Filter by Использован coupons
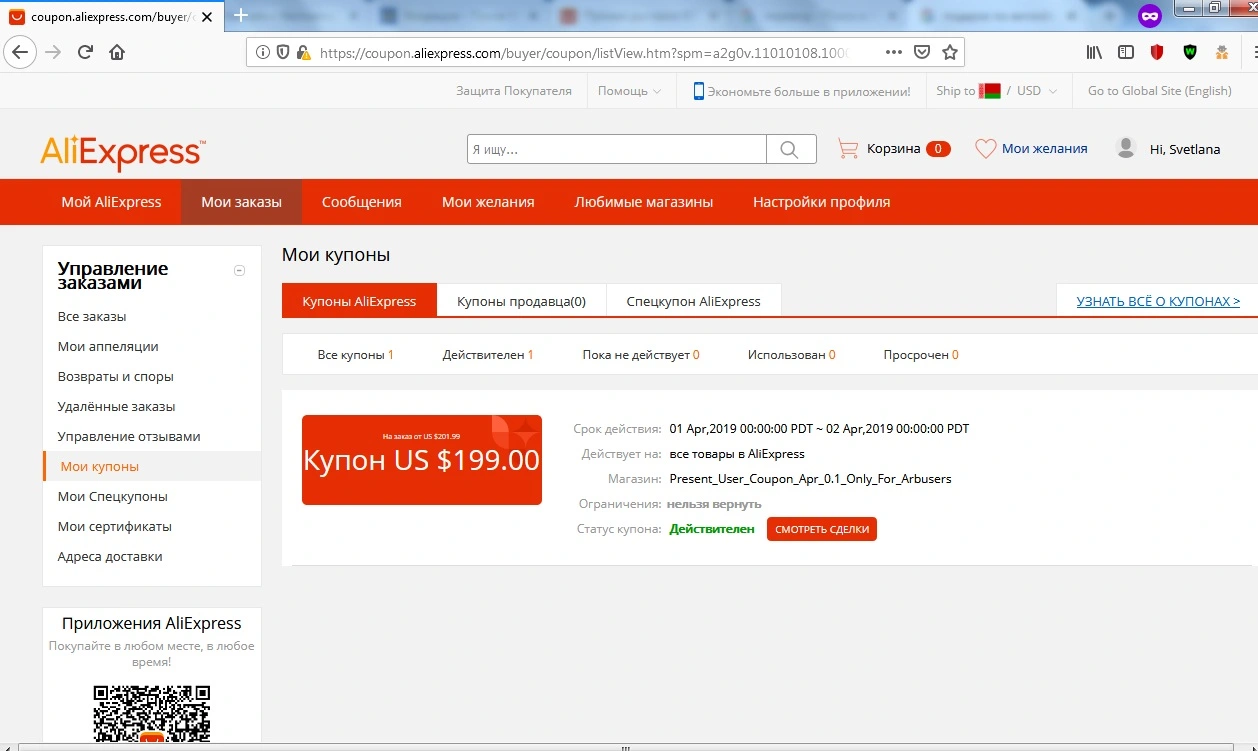1258x751 pixels. click(x=791, y=355)
